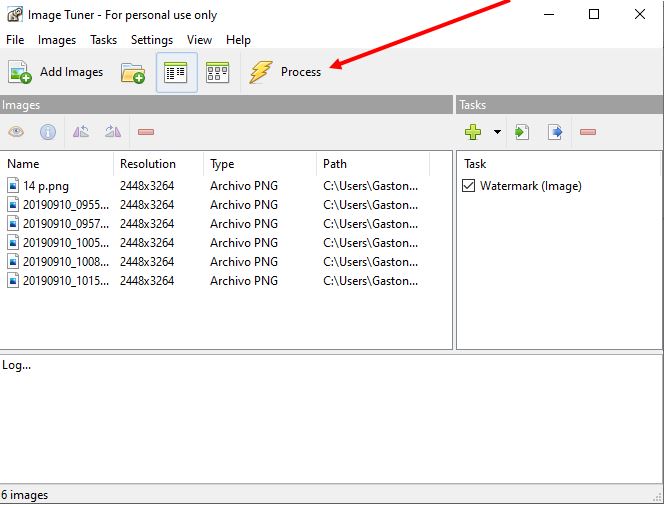Open the Images menu

57,40
